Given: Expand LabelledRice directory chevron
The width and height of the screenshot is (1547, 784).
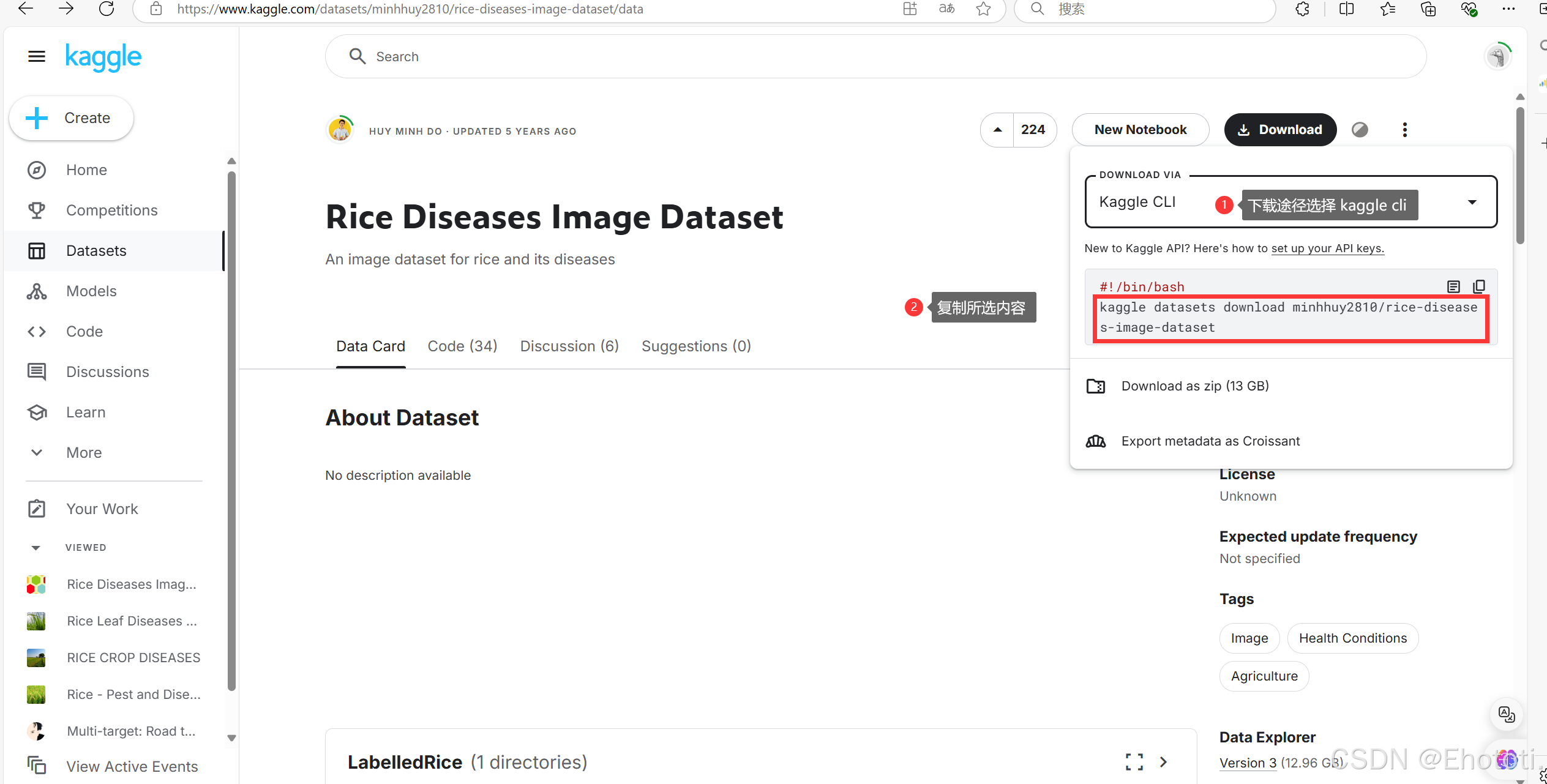Looking at the screenshot, I should 1164,761.
